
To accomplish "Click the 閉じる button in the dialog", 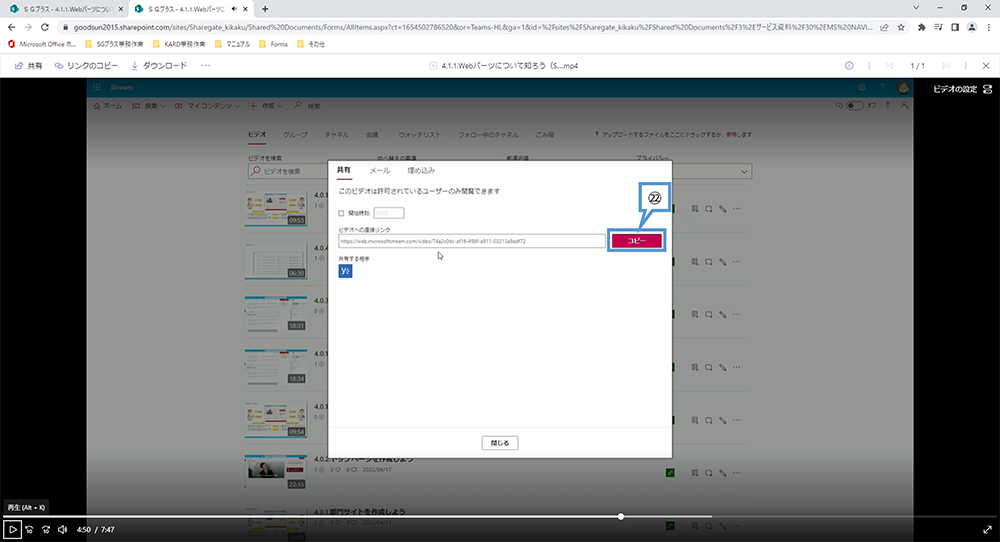I will 499,443.
